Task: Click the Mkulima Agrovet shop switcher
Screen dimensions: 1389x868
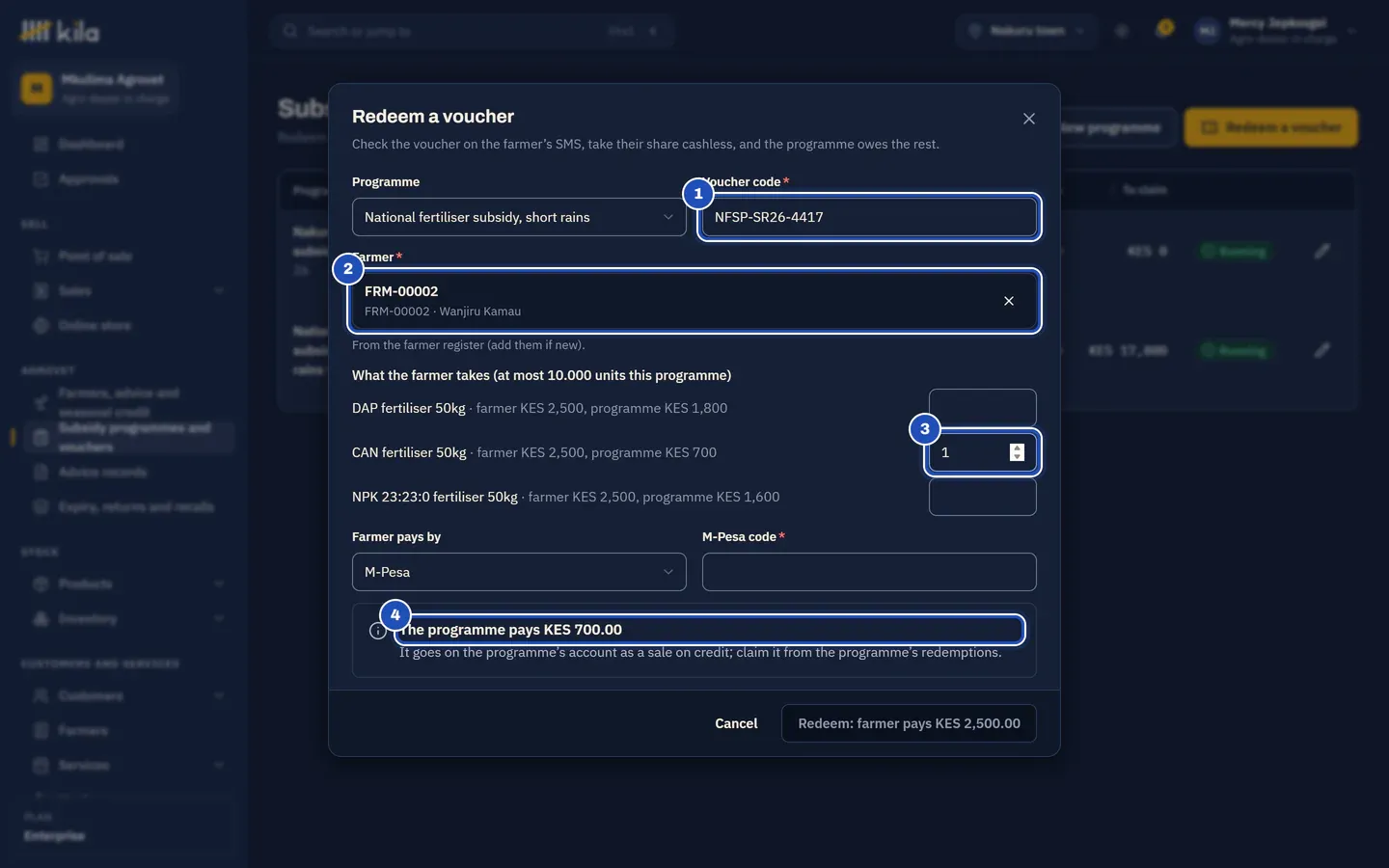Action: point(96,89)
